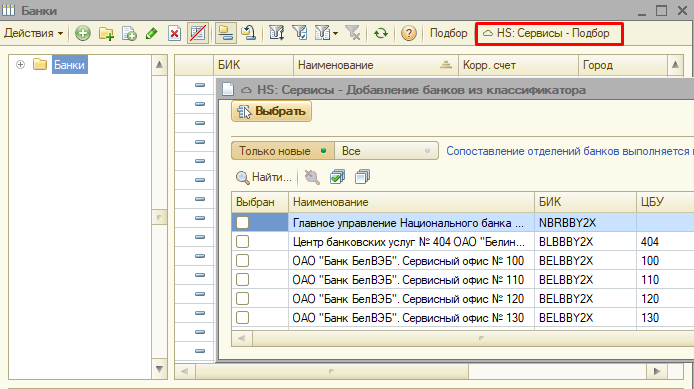Image resolution: width=694 pixels, height=389 pixels.
Task: Expand the Банки tree folder
Action: 20,65
